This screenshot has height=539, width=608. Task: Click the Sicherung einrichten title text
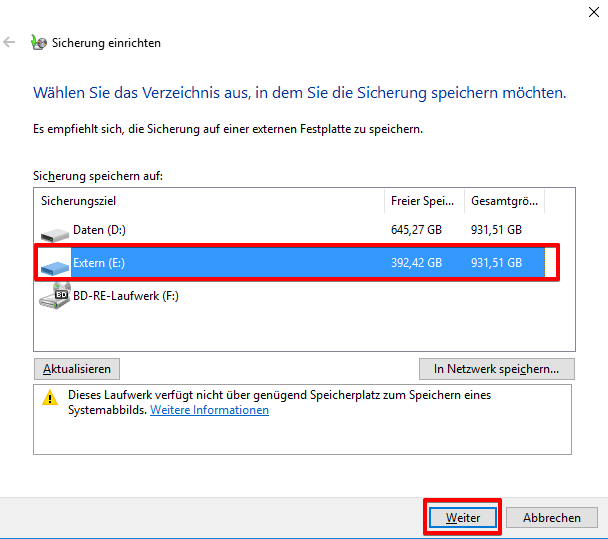coord(106,43)
